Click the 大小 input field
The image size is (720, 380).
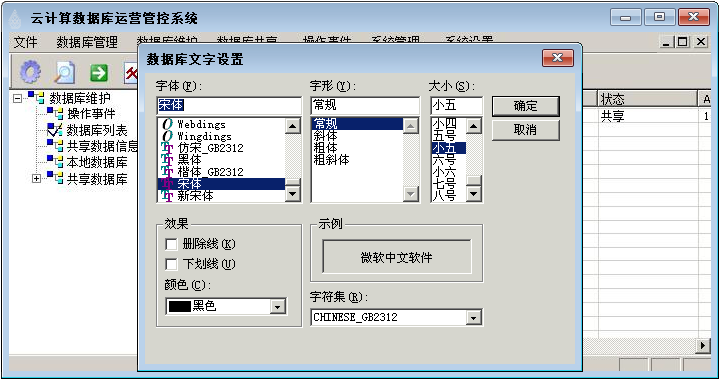pos(456,105)
